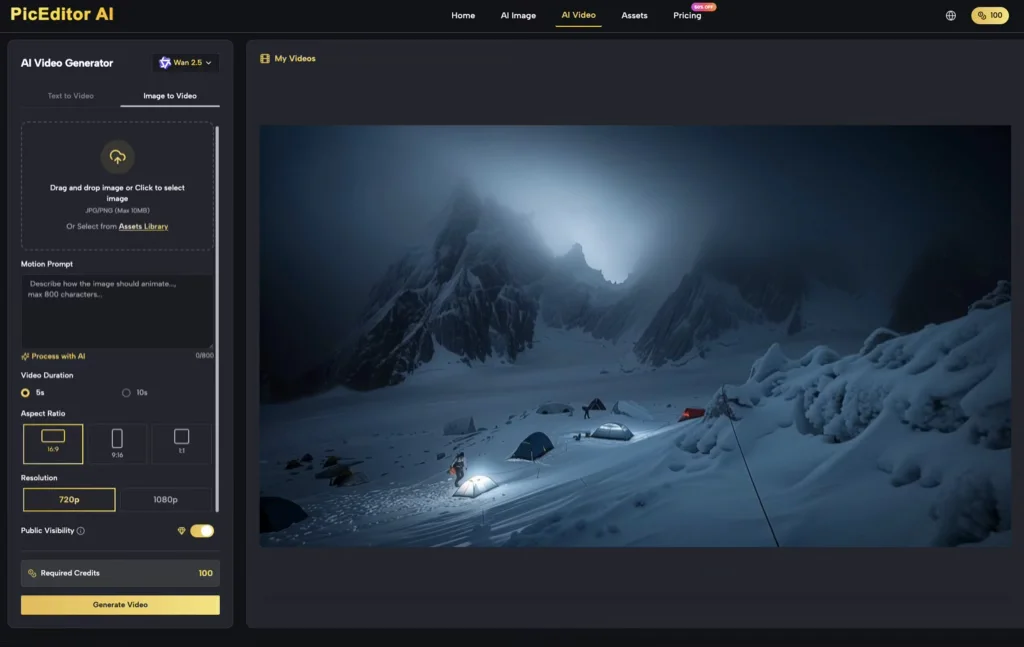Click the upload cloud icon
The height and width of the screenshot is (647, 1024).
pyautogui.click(x=118, y=157)
